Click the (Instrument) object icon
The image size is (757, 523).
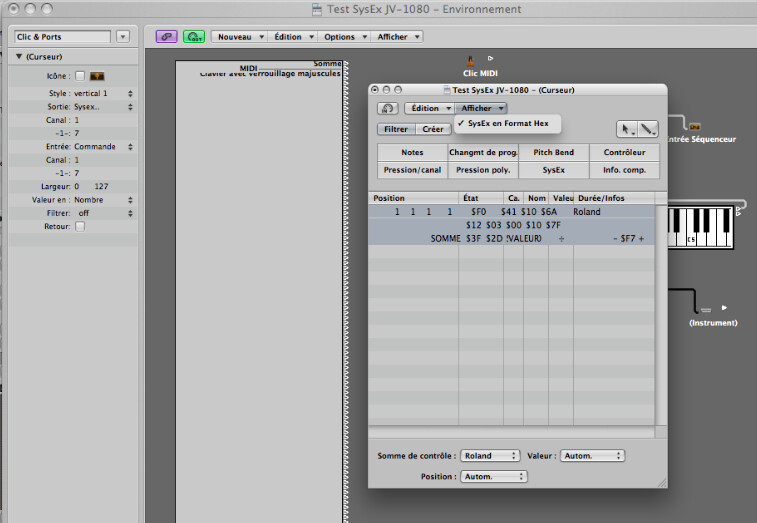(x=706, y=310)
